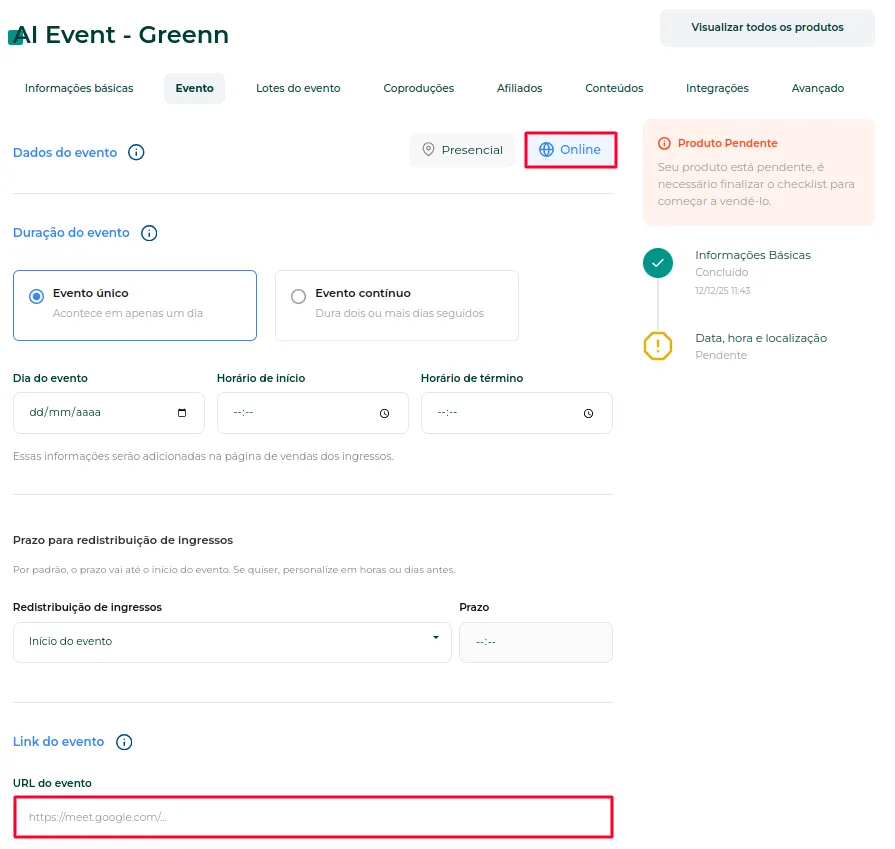Click green checkmark for Informações Básicas
The height and width of the screenshot is (849, 895).
pos(658,263)
